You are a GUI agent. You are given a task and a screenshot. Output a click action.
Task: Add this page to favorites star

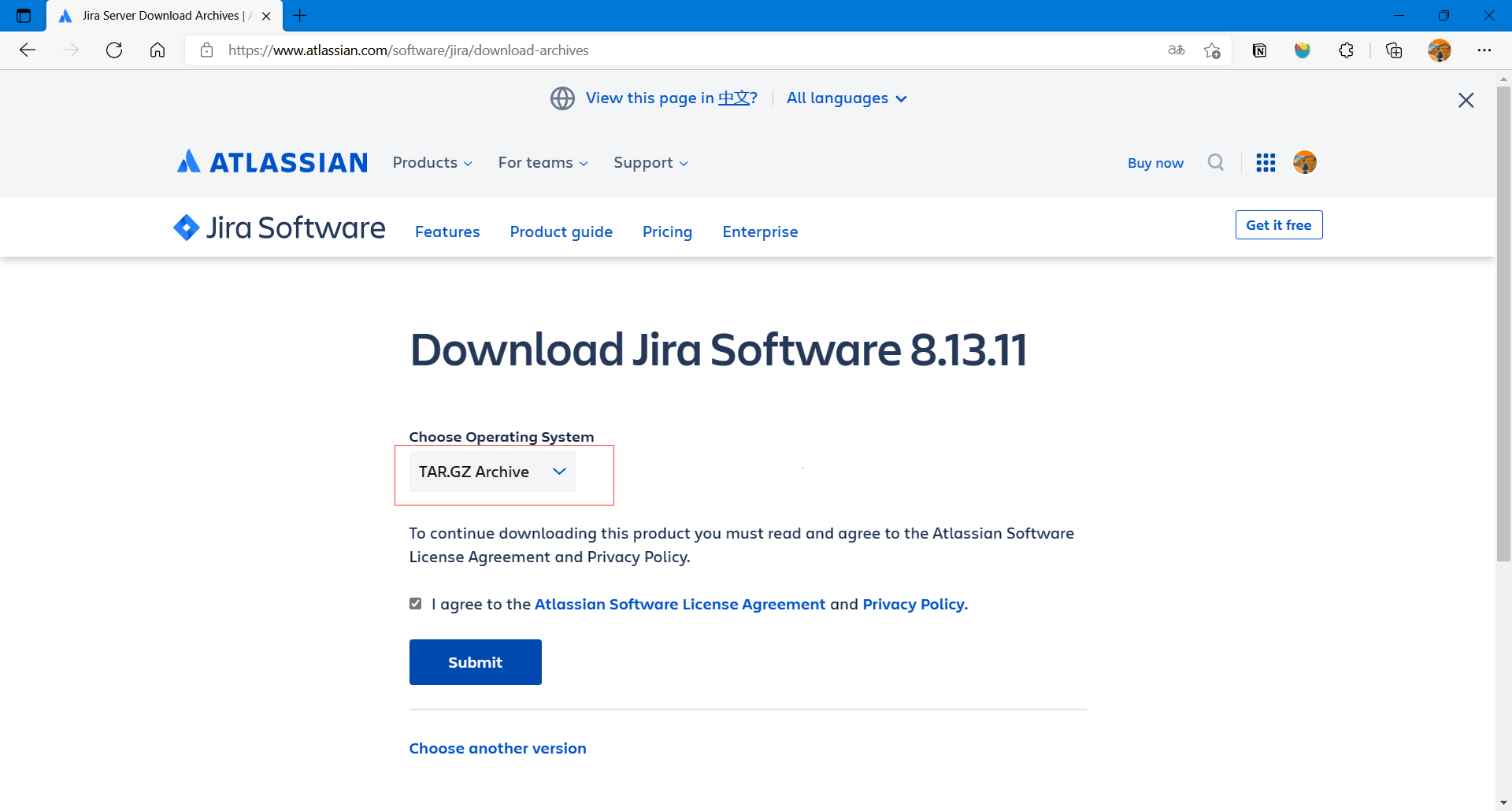coord(1212,50)
